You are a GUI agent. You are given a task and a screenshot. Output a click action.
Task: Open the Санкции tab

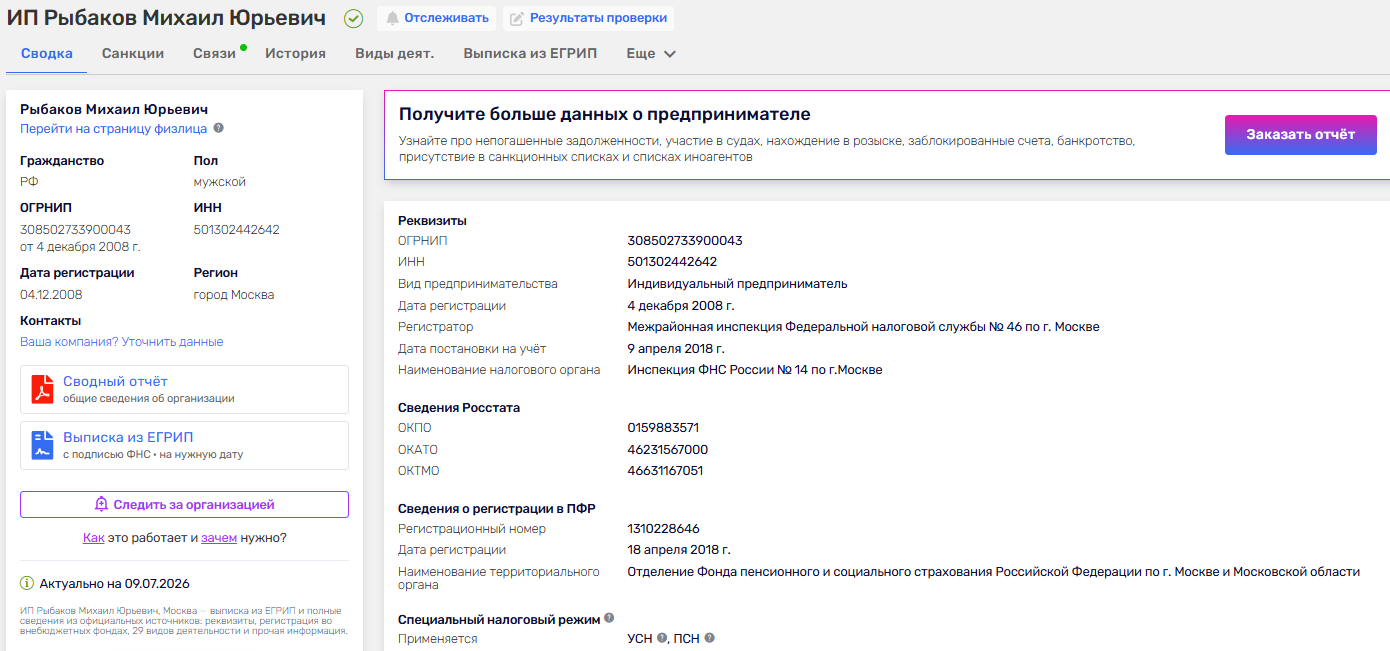coord(133,53)
